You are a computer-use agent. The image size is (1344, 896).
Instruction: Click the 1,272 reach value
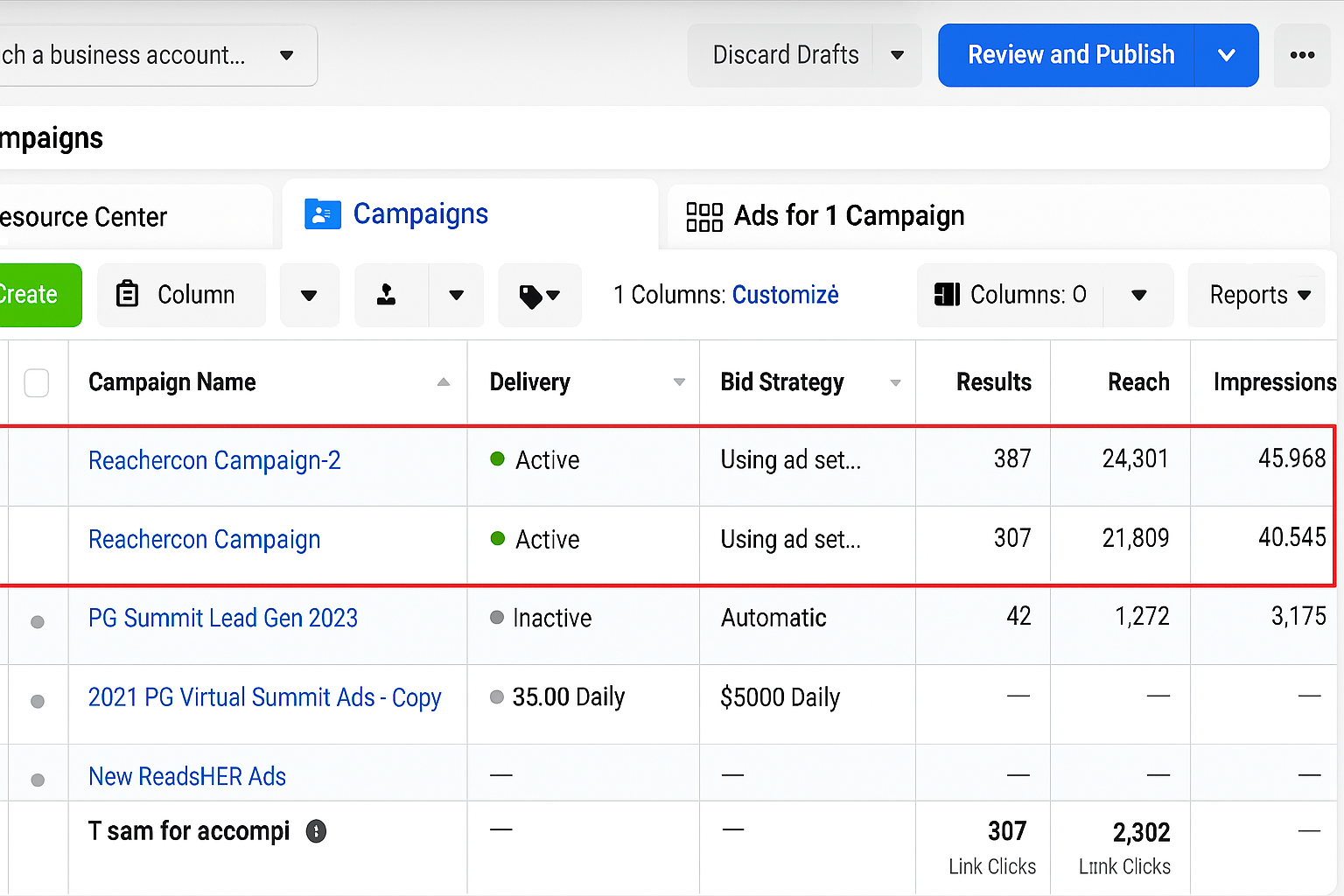[x=1142, y=616]
